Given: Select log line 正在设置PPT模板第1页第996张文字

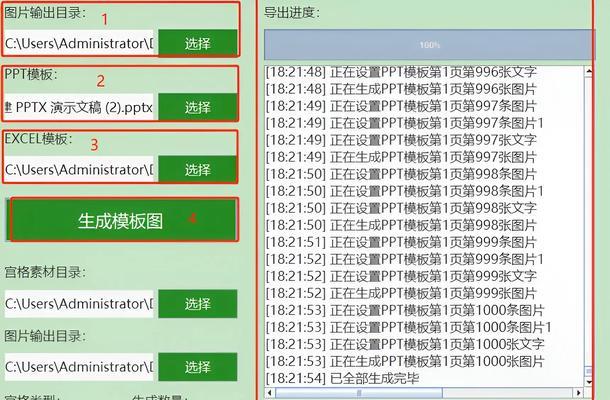Looking at the screenshot, I should (401, 72).
